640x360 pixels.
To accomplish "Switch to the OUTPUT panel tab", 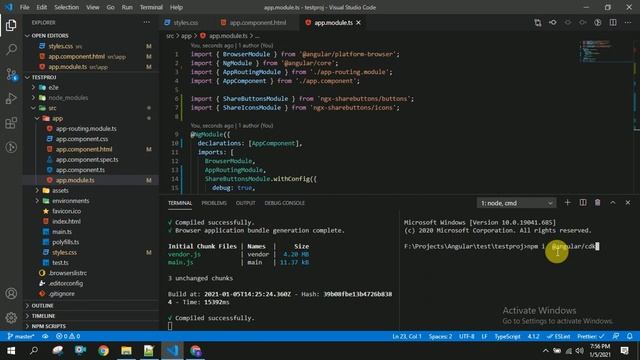I will (245, 203).
